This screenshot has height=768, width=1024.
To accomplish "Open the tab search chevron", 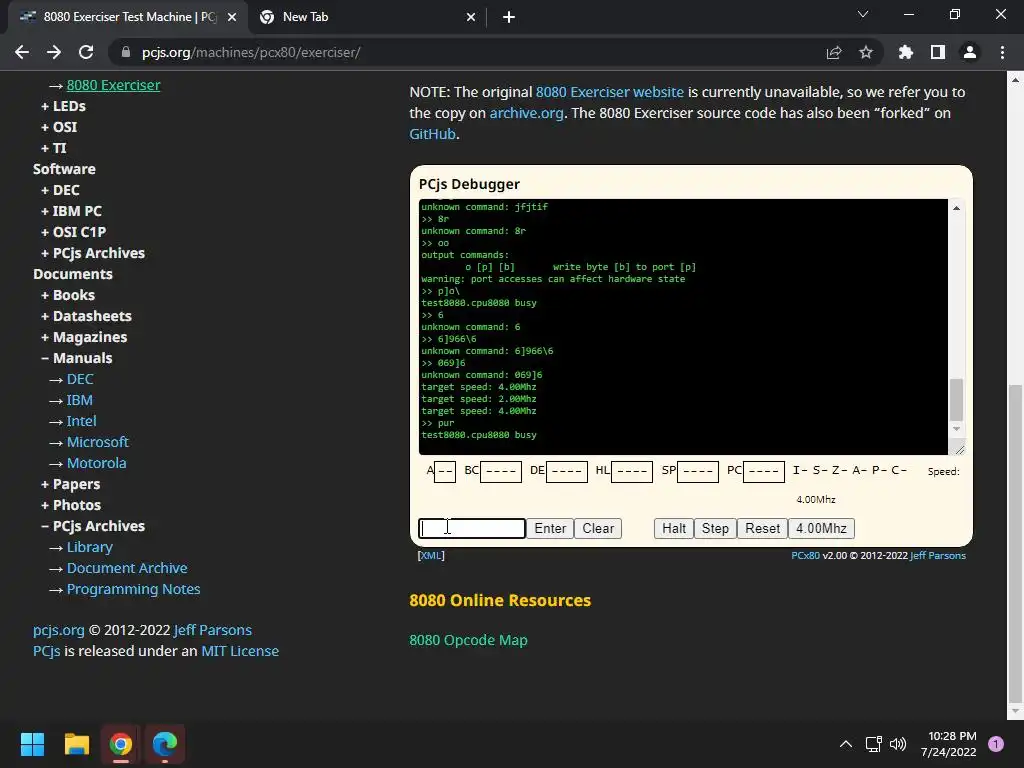I will tap(863, 14).
